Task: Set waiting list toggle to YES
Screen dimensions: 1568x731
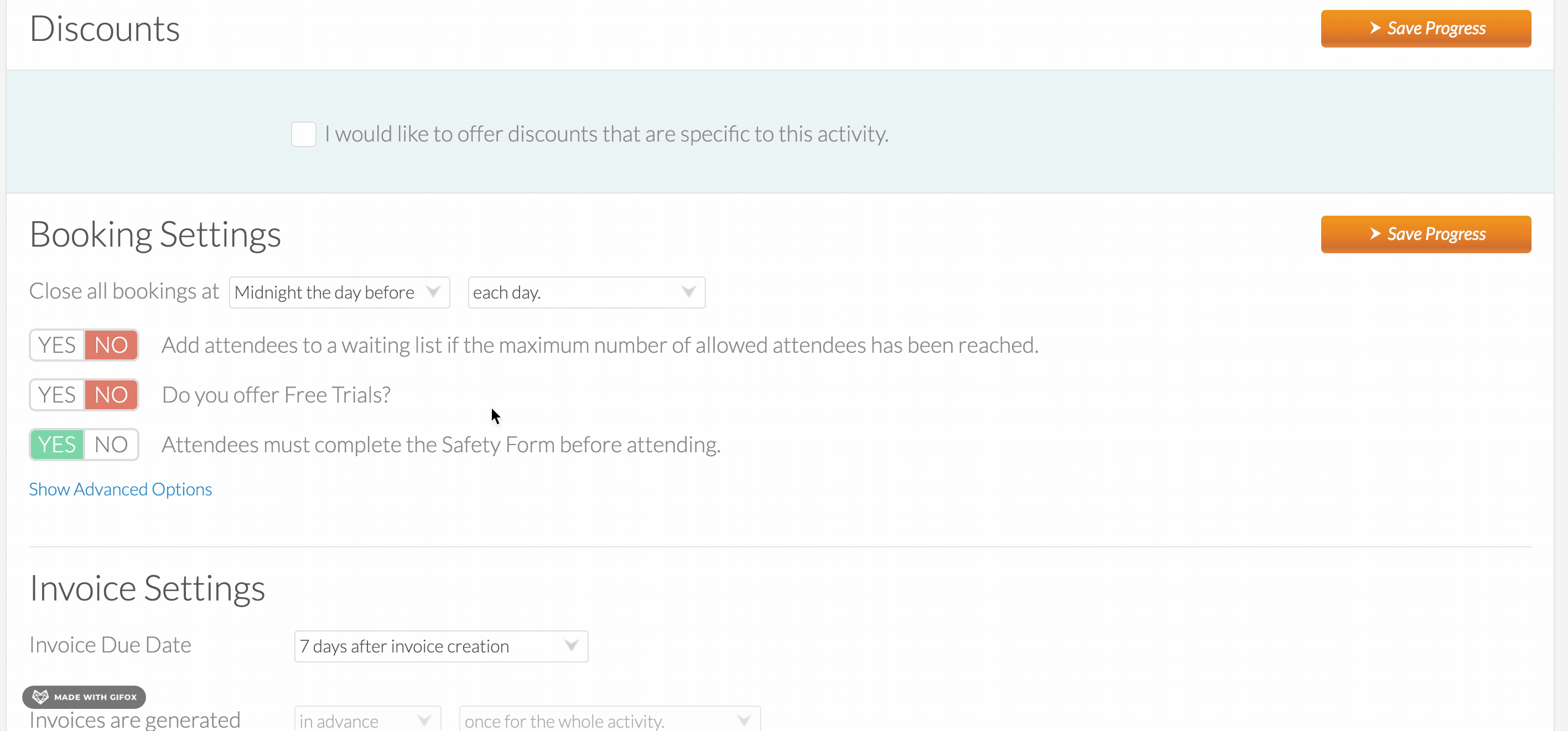Action: (57, 346)
